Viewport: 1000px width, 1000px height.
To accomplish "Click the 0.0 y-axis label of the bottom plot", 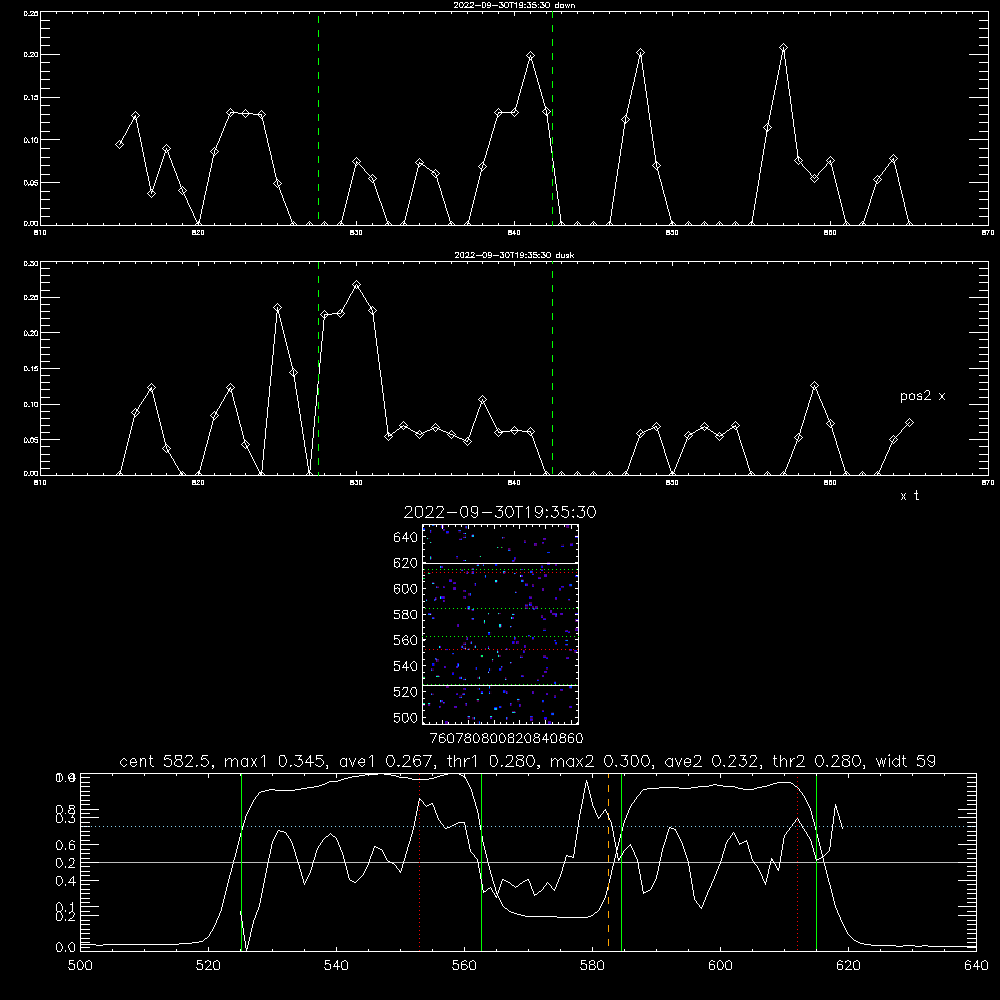I will pyautogui.click(x=66, y=948).
